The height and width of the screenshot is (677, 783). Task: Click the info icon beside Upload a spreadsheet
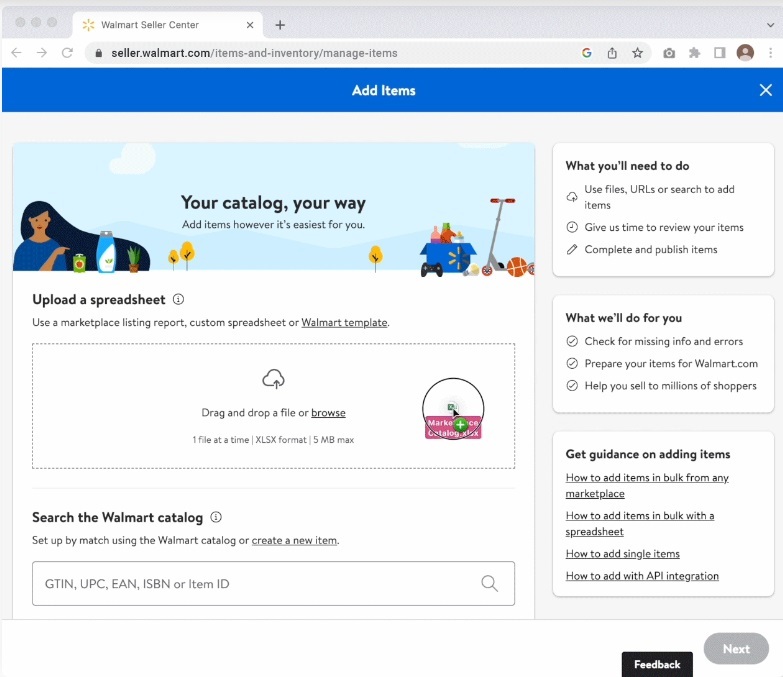coord(178,299)
